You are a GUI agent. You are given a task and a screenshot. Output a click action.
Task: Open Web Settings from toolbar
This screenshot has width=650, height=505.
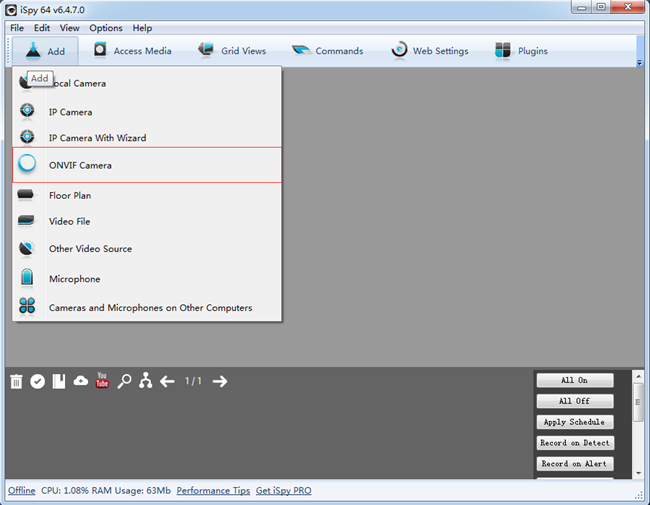point(429,51)
